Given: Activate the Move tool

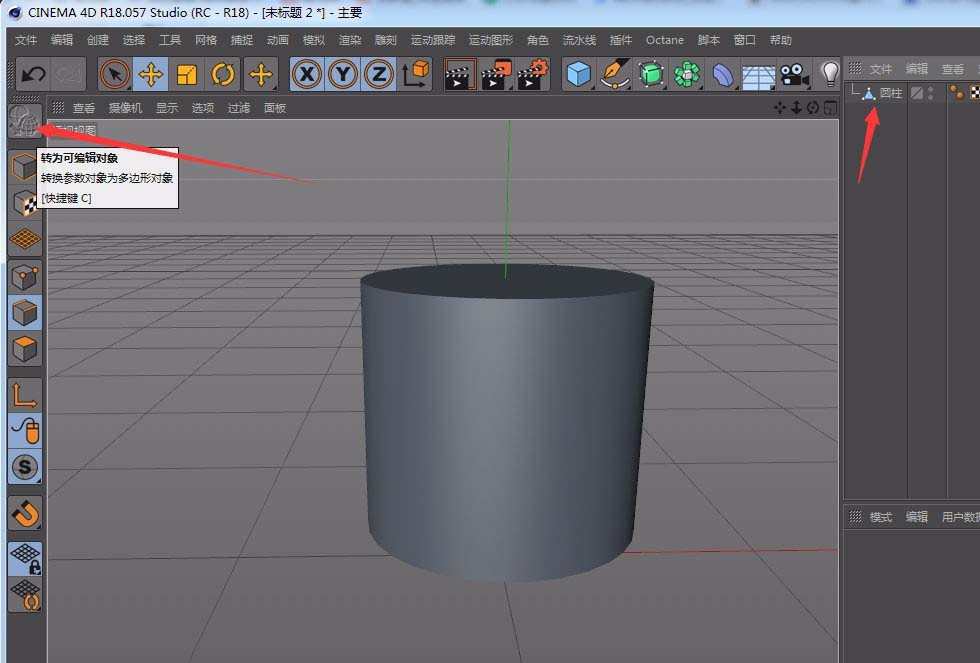Looking at the screenshot, I should pos(151,75).
